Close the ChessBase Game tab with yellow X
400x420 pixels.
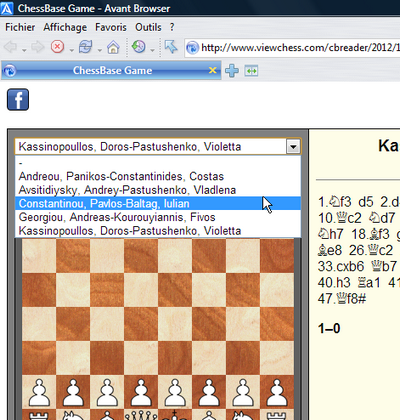click(212, 70)
